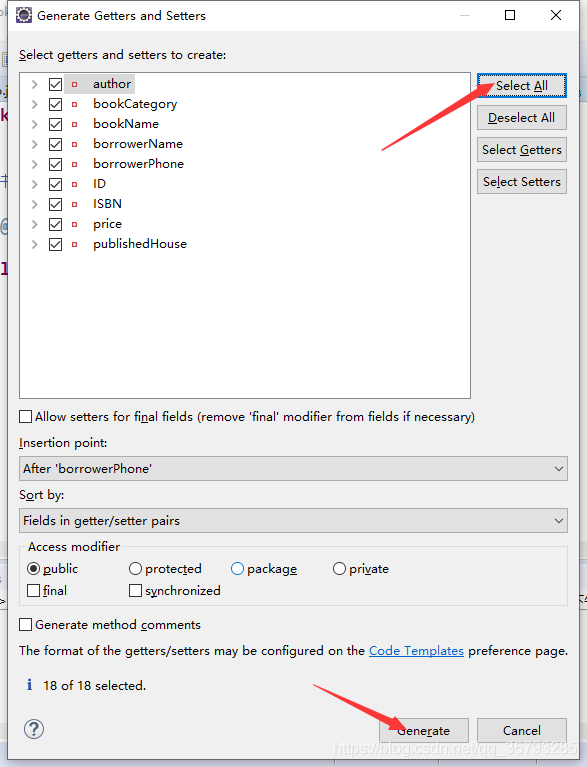Viewport: 587px width, 767px height.
Task: Select the borrowerPhone row label
Action: click(138, 164)
